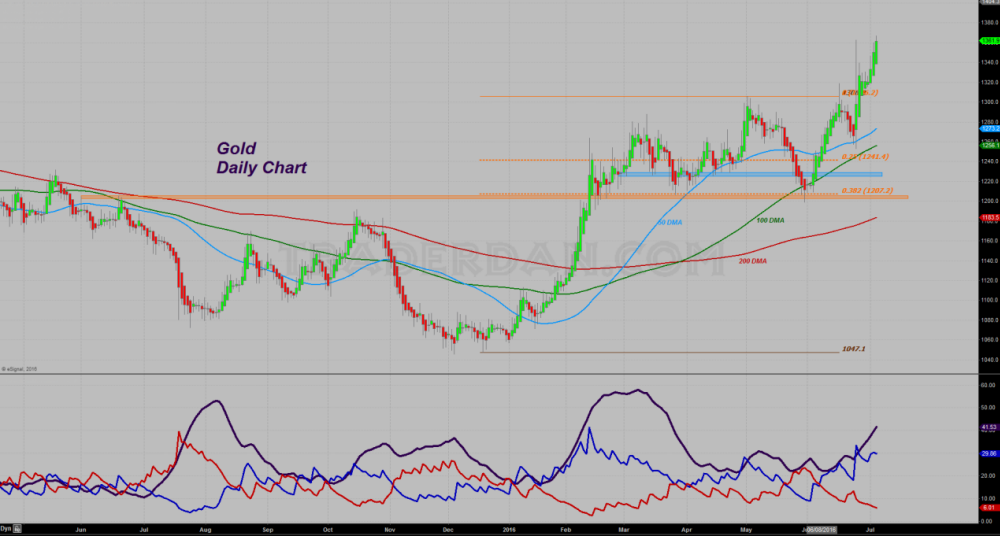Viewport: 1000px width, 536px height.
Task: Select the red 1183.5 price axis marker
Action: coord(988,217)
